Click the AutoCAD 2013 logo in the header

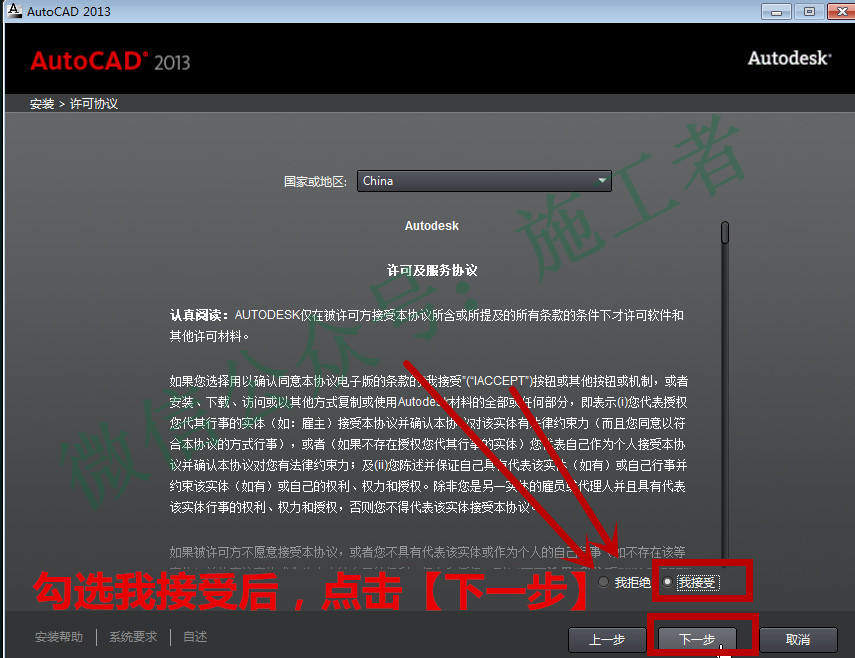[110, 61]
